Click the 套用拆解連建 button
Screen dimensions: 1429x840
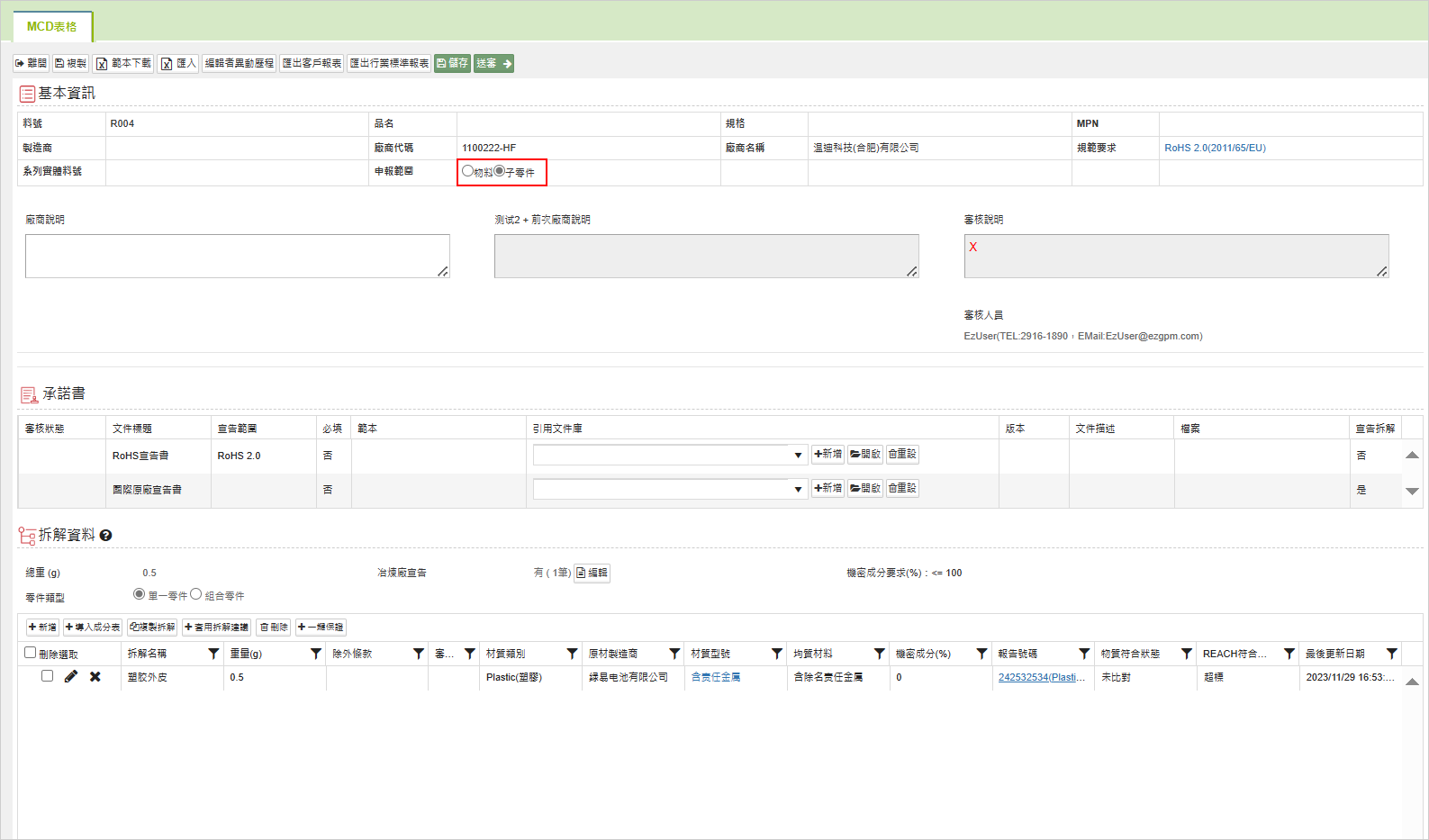(216, 627)
